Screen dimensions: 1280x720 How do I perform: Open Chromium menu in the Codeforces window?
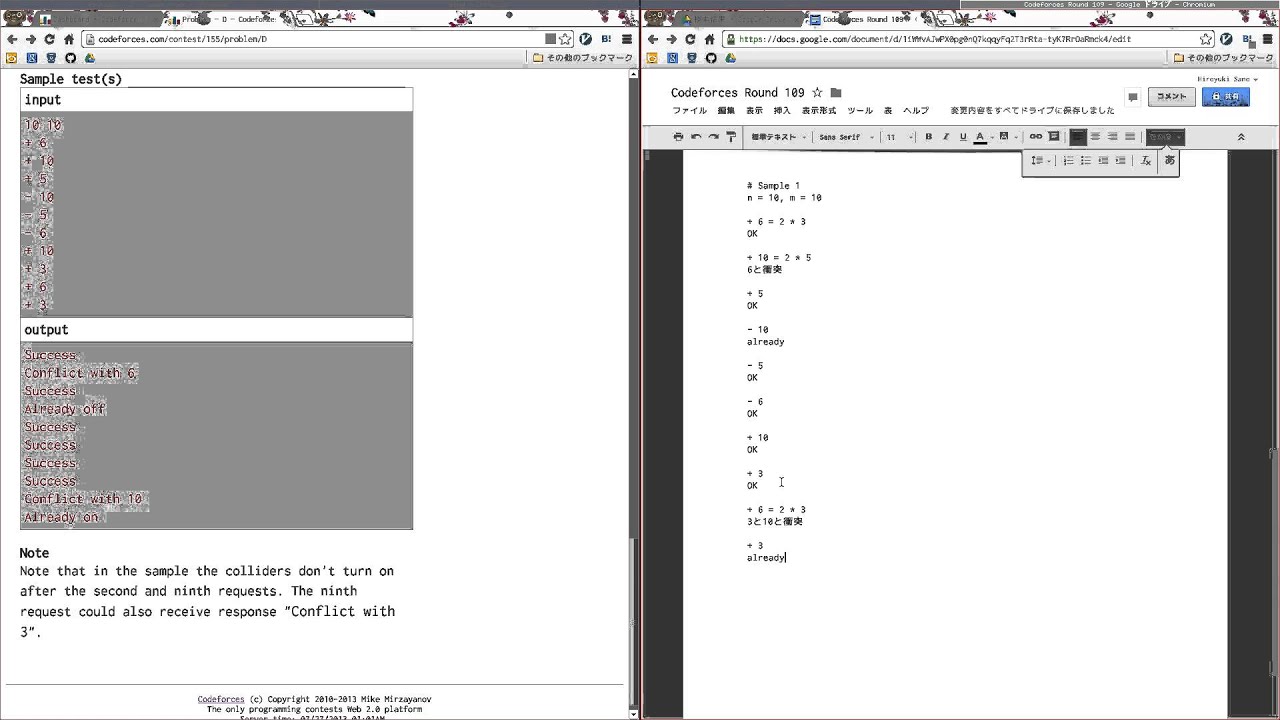[x=627, y=39]
